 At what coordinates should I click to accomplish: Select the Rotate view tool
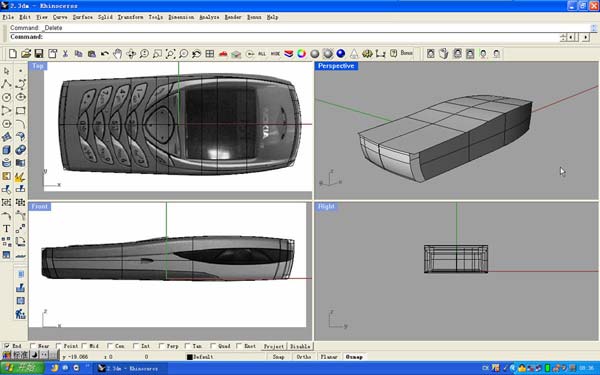[131, 54]
